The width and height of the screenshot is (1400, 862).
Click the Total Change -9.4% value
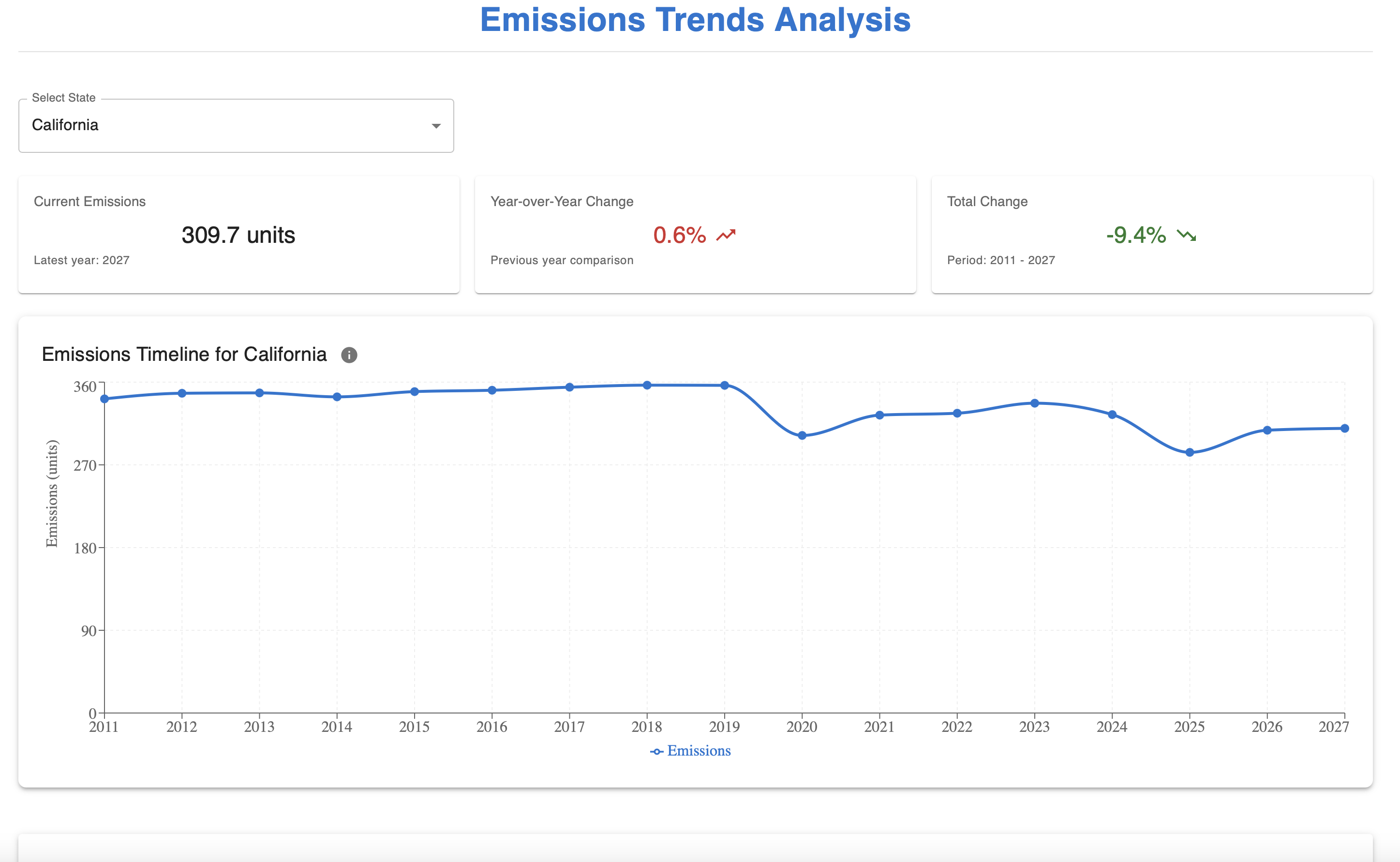point(1136,235)
